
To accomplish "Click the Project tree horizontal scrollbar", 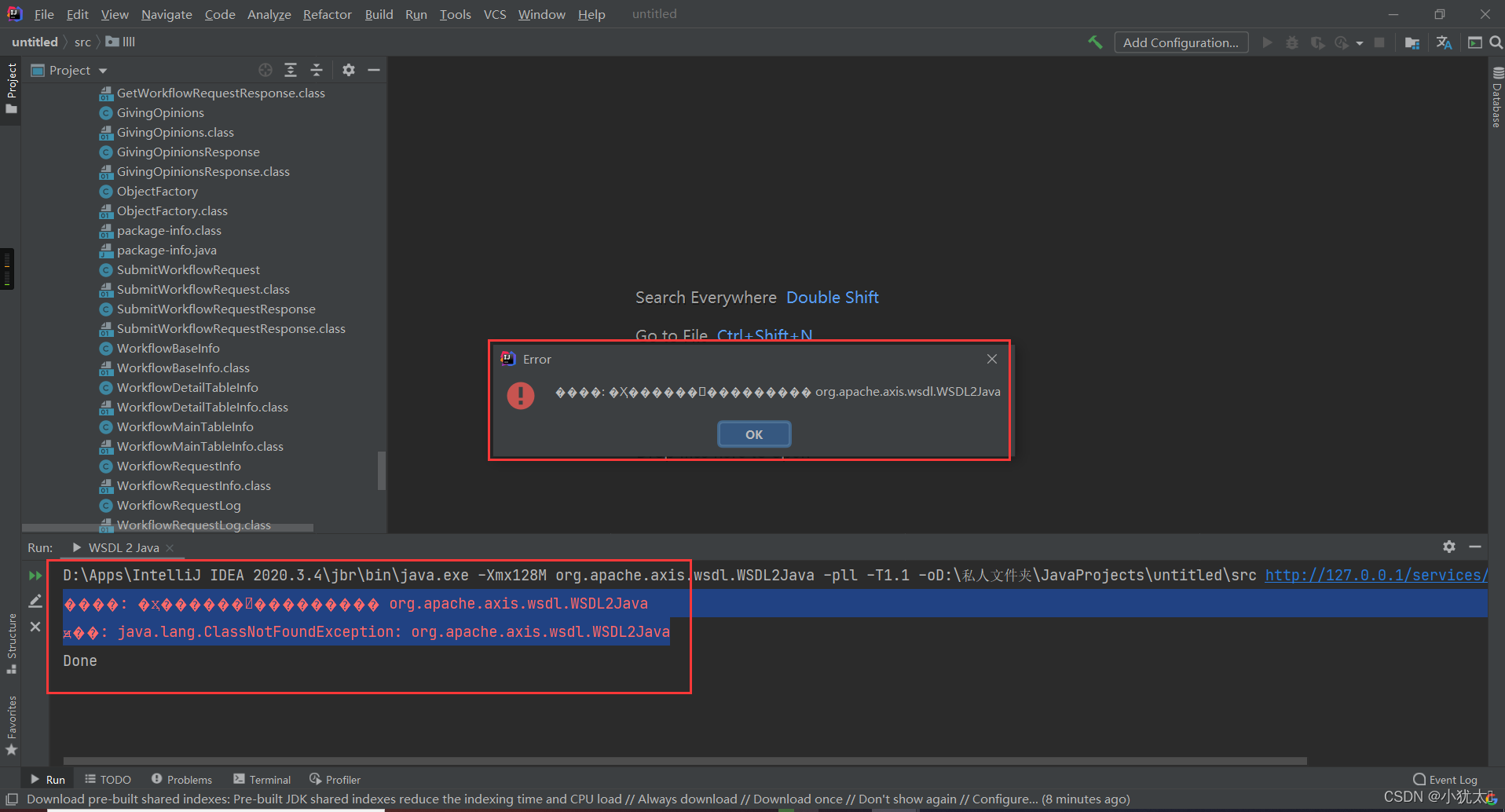I will [167, 528].
